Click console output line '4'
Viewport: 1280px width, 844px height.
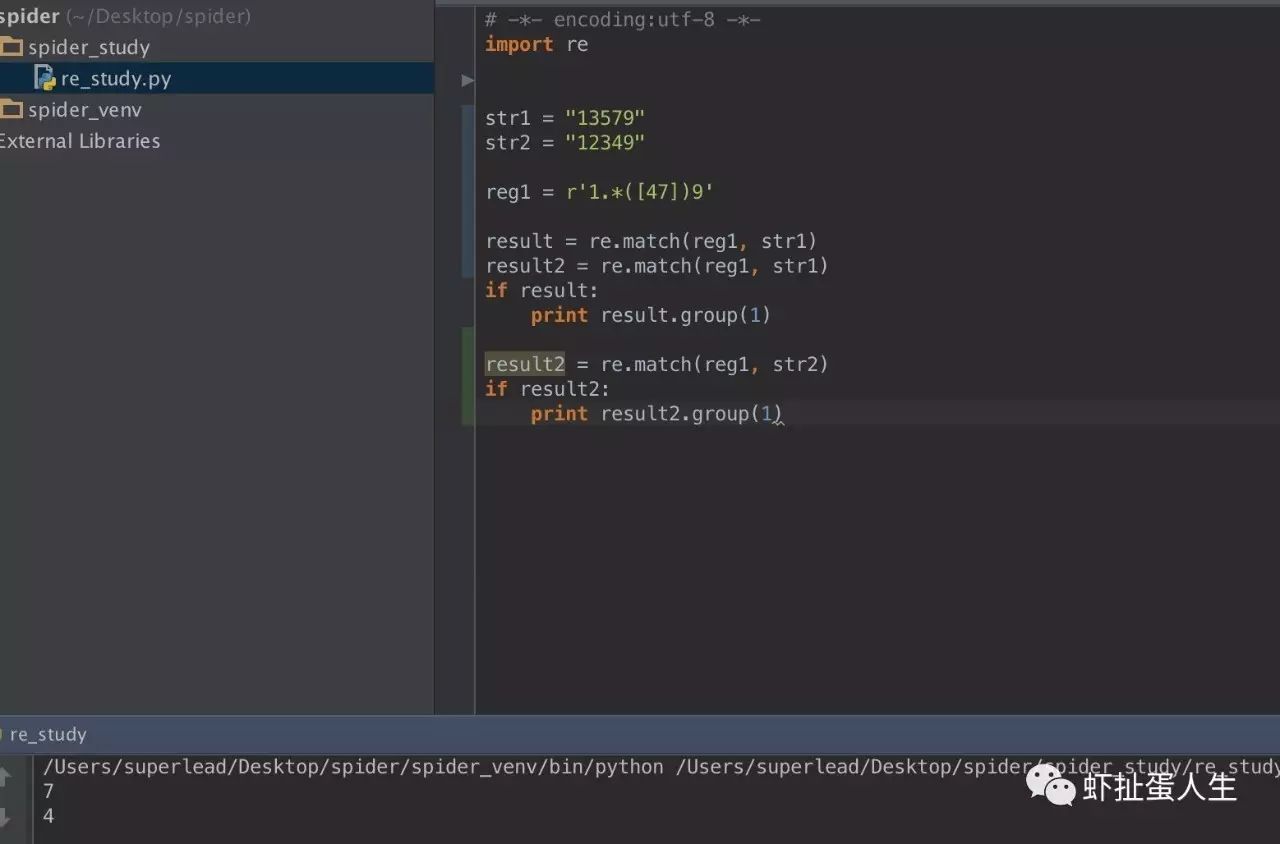(x=48, y=816)
